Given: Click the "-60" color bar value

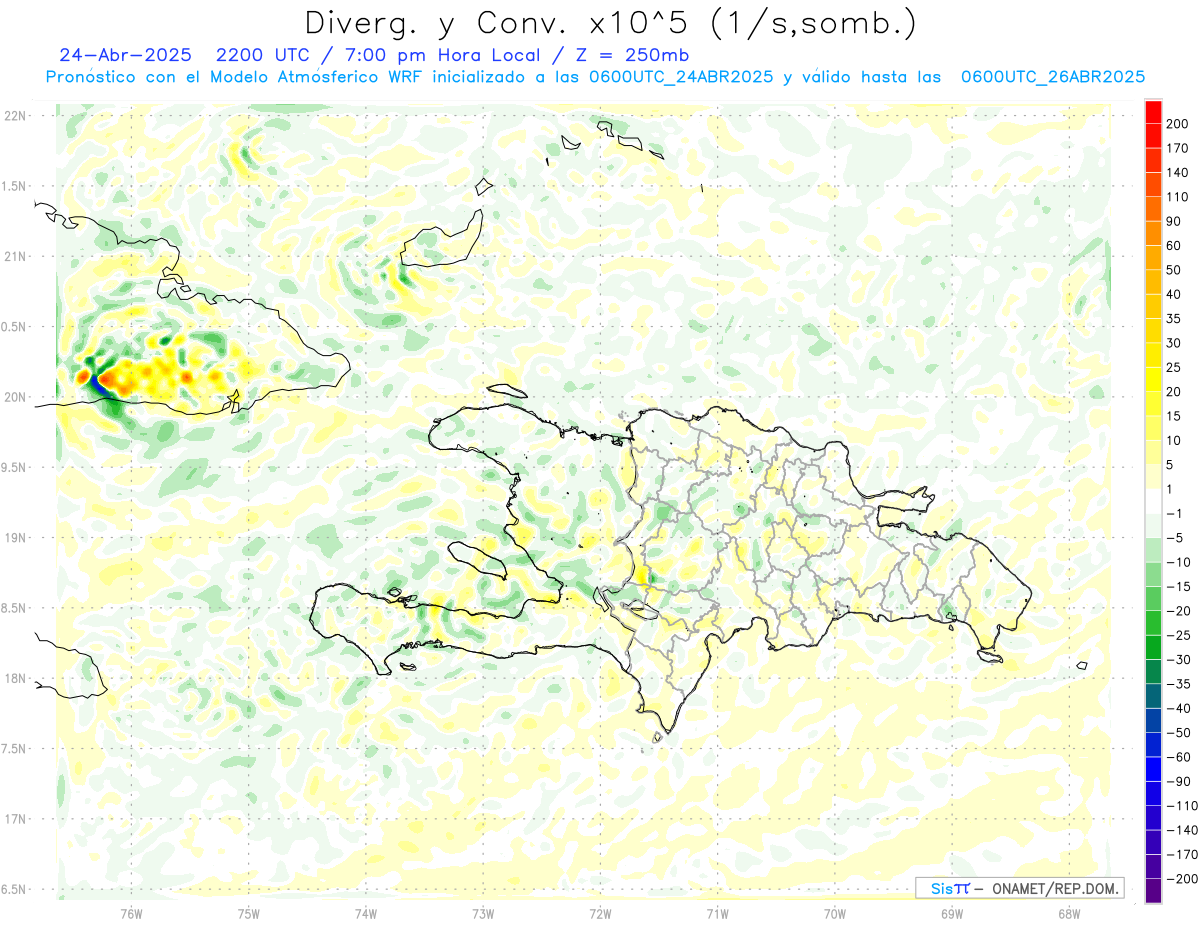Looking at the screenshot, I should coord(1181,757).
